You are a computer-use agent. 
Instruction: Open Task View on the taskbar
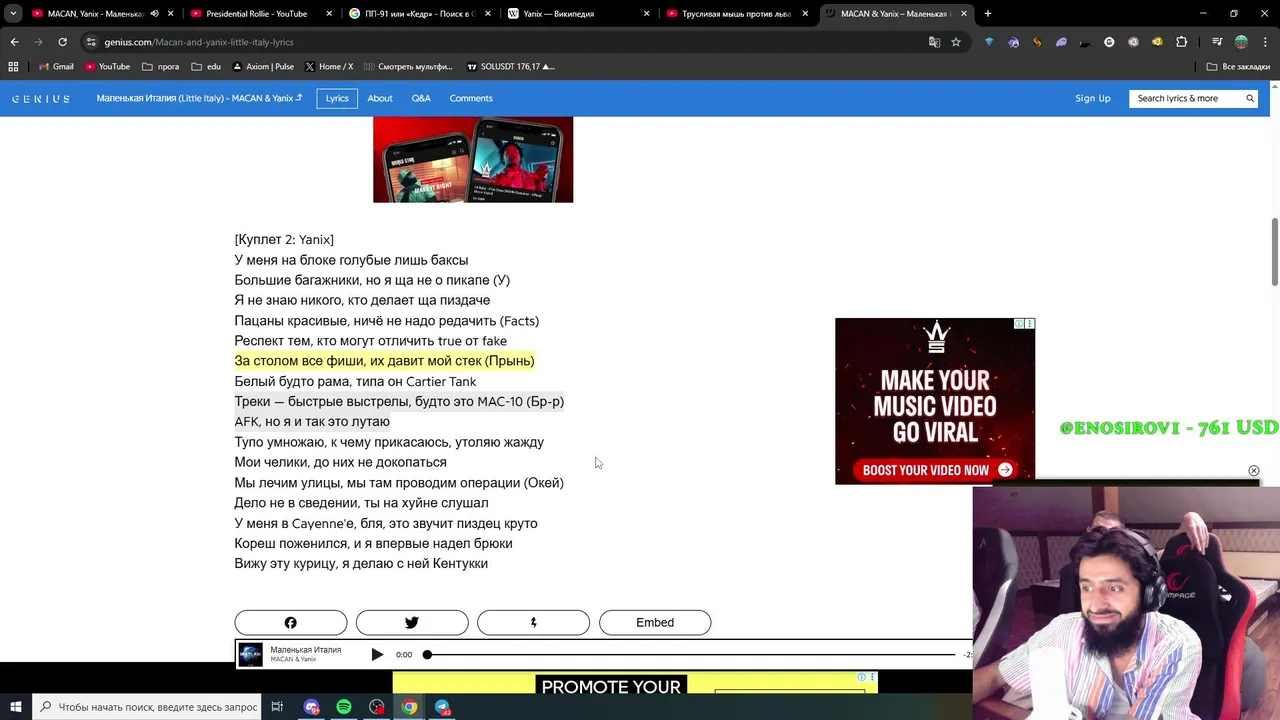tap(277, 707)
